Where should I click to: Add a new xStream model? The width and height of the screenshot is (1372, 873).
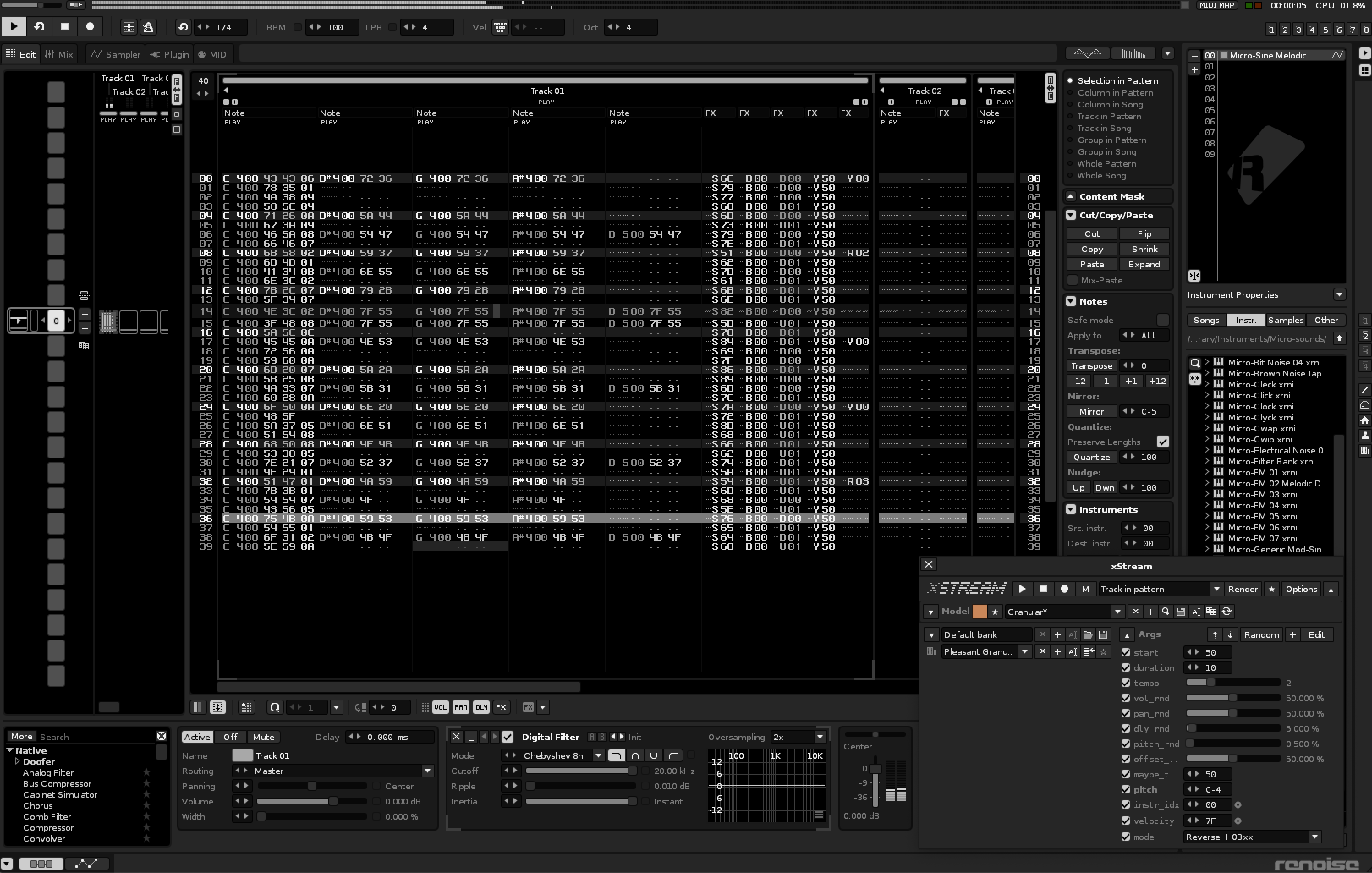point(1150,612)
